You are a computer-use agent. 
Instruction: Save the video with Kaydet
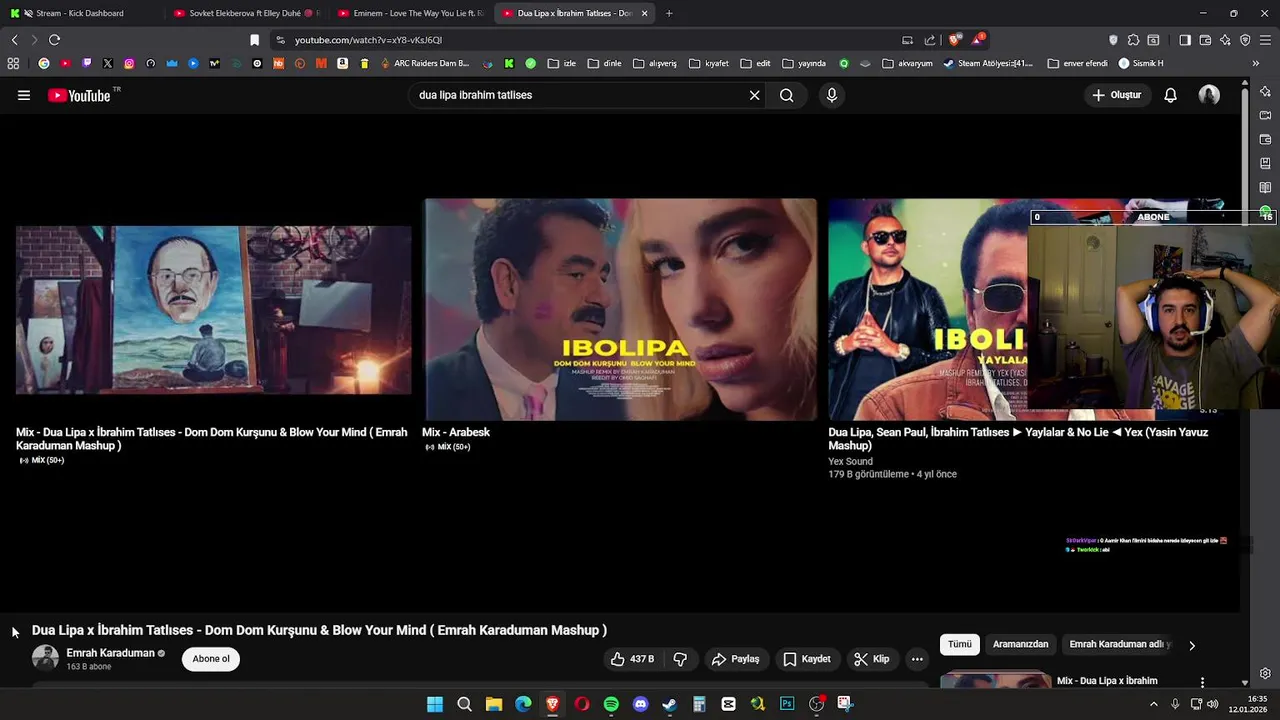[x=807, y=659]
